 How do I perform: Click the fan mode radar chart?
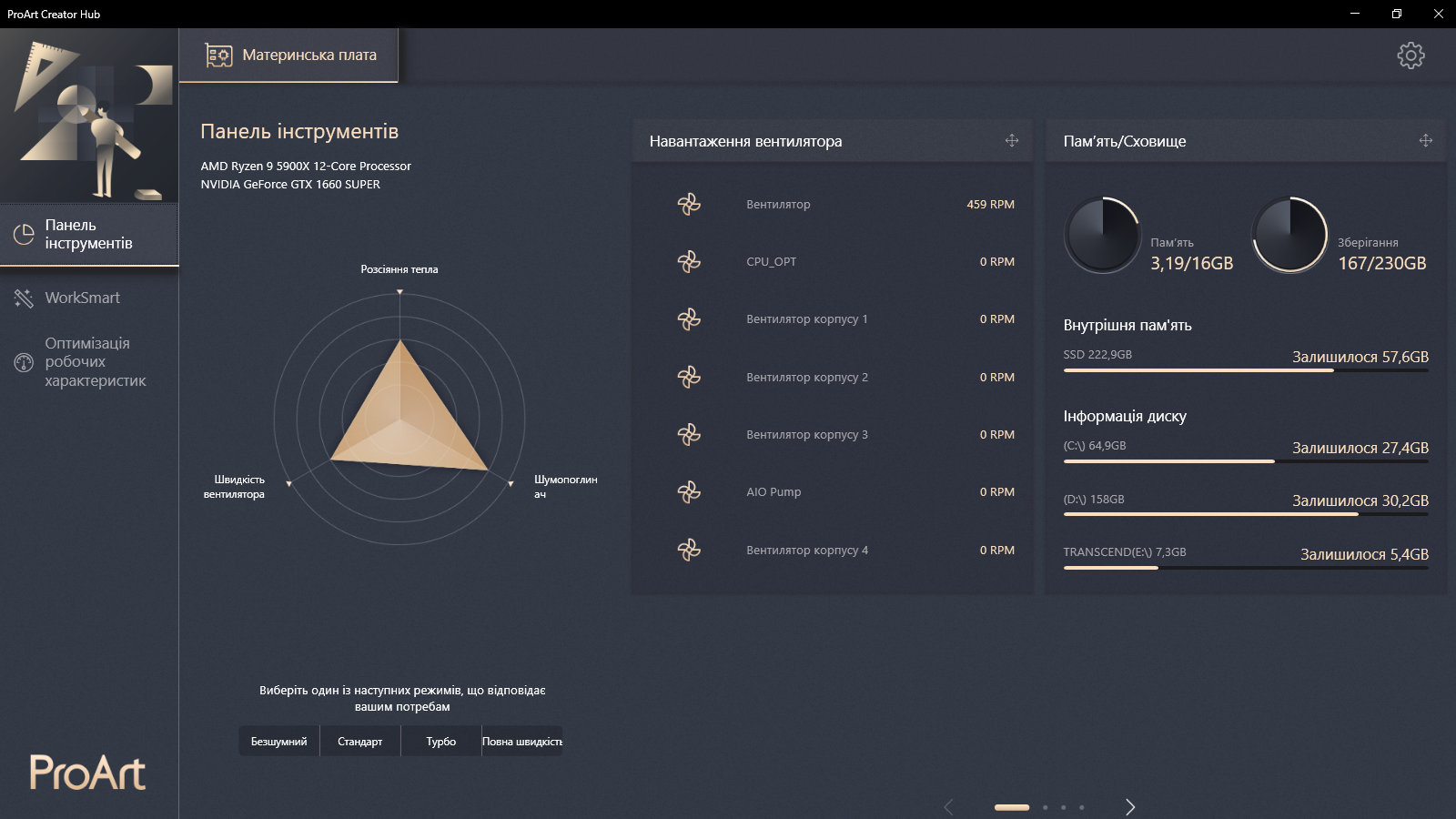pos(399,419)
